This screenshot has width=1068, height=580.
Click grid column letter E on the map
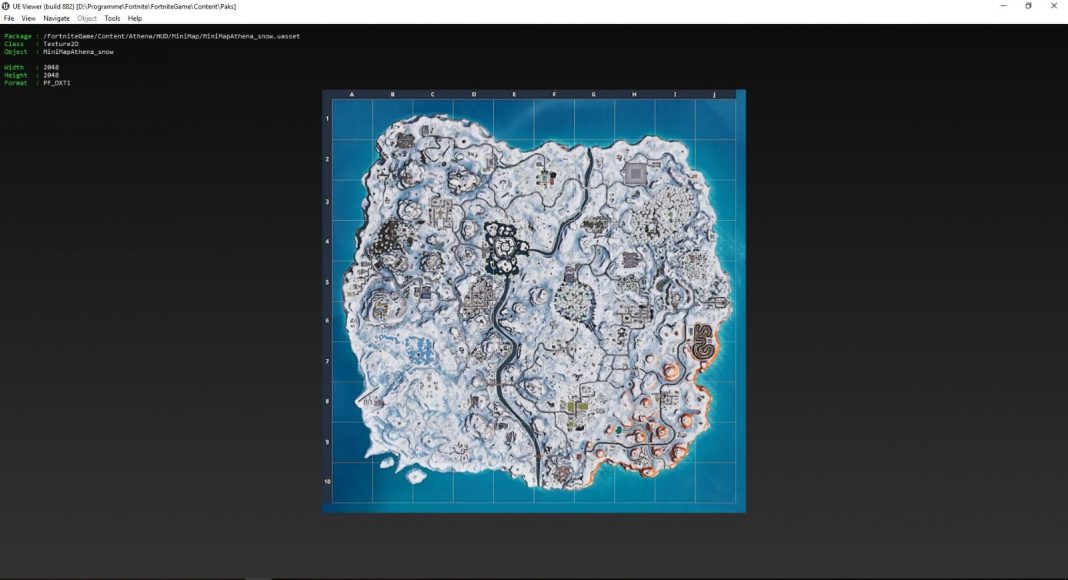point(514,95)
